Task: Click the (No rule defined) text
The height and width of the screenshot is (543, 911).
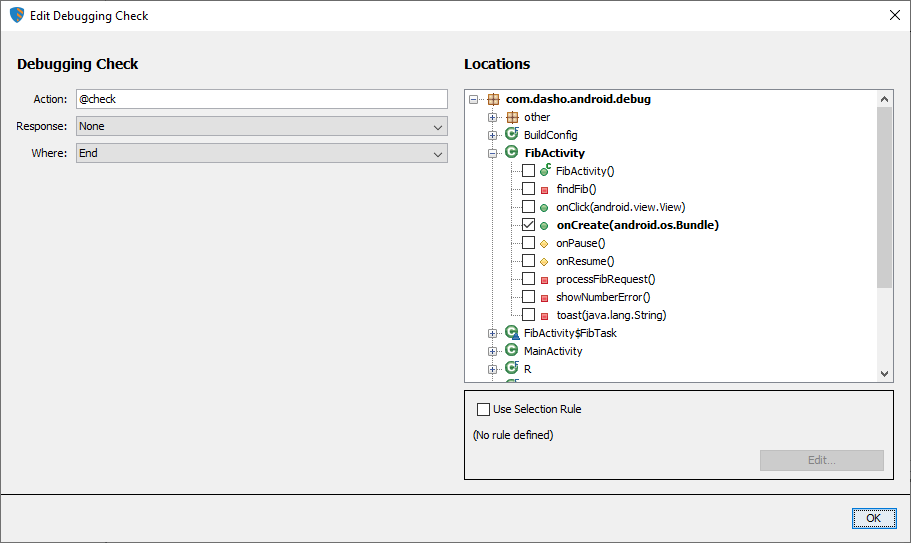Action: pyautogui.click(x=513, y=435)
